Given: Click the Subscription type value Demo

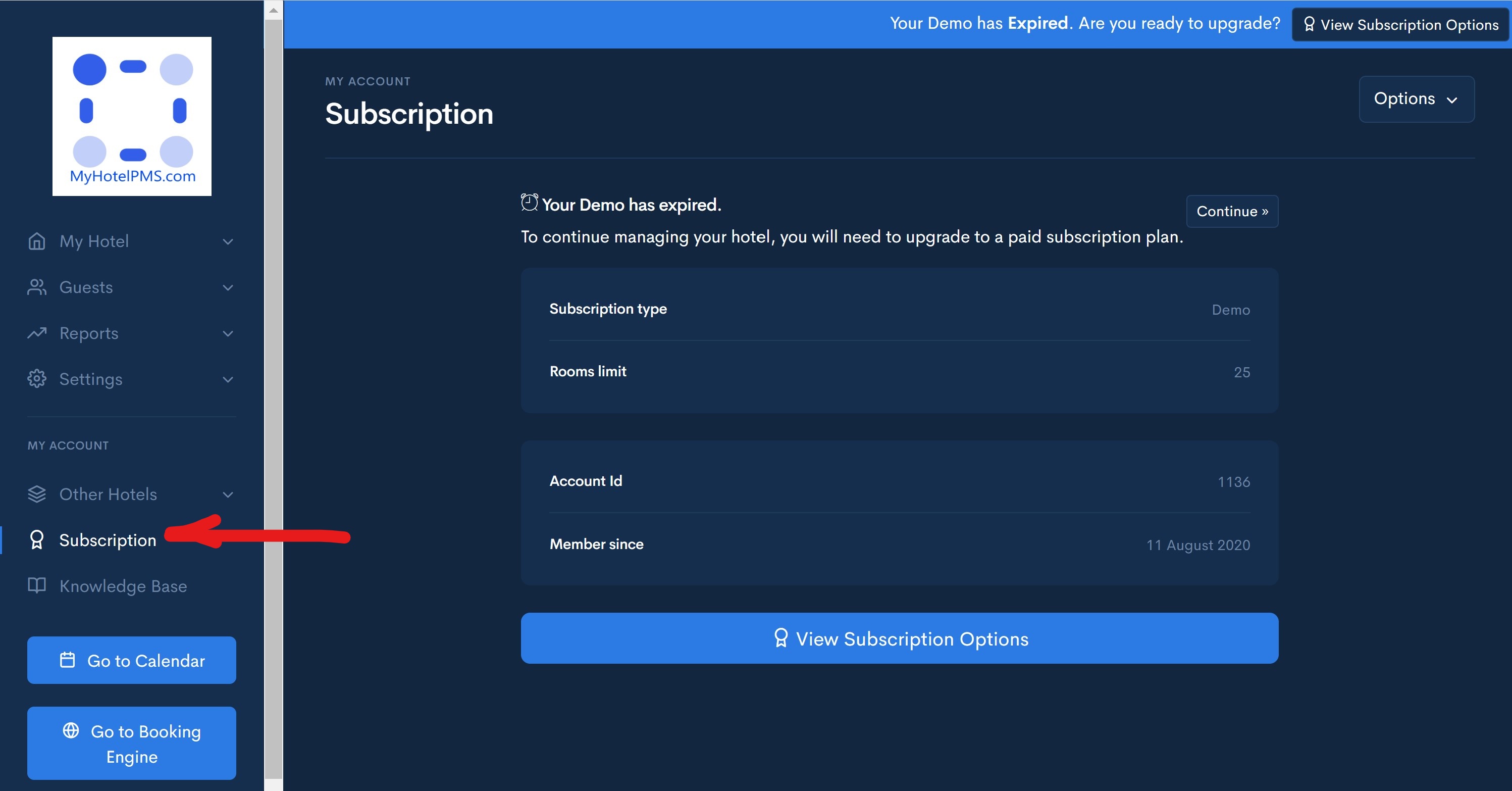Looking at the screenshot, I should click(x=1230, y=310).
